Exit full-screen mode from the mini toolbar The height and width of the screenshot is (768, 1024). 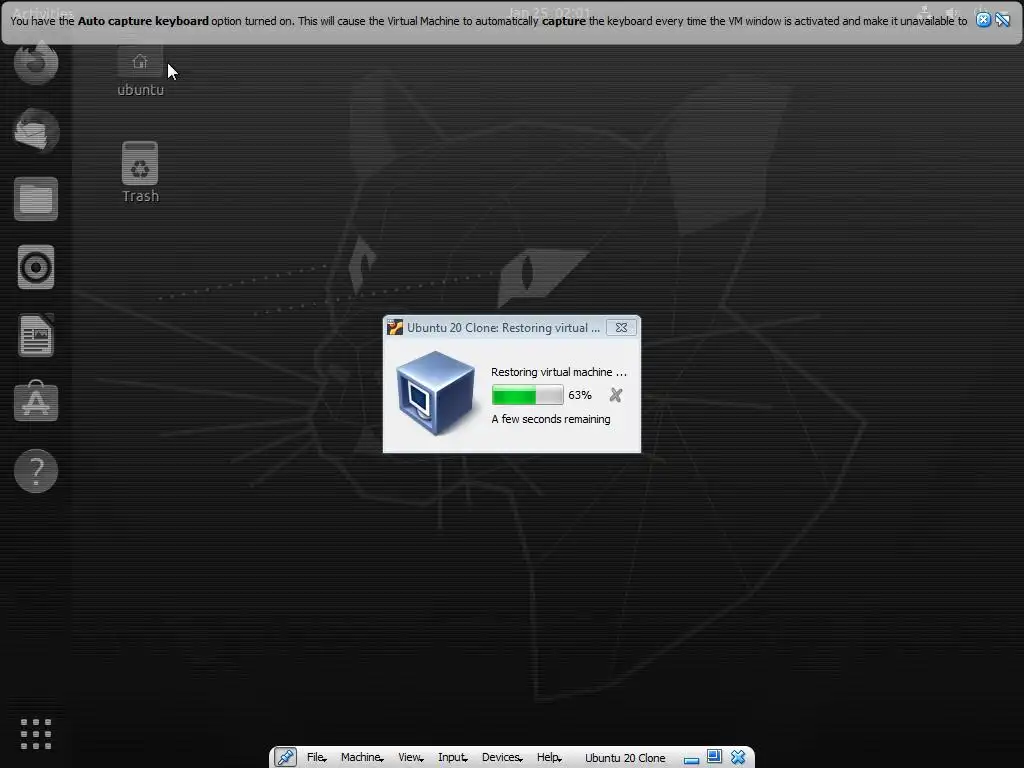click(x=714, y=757)
